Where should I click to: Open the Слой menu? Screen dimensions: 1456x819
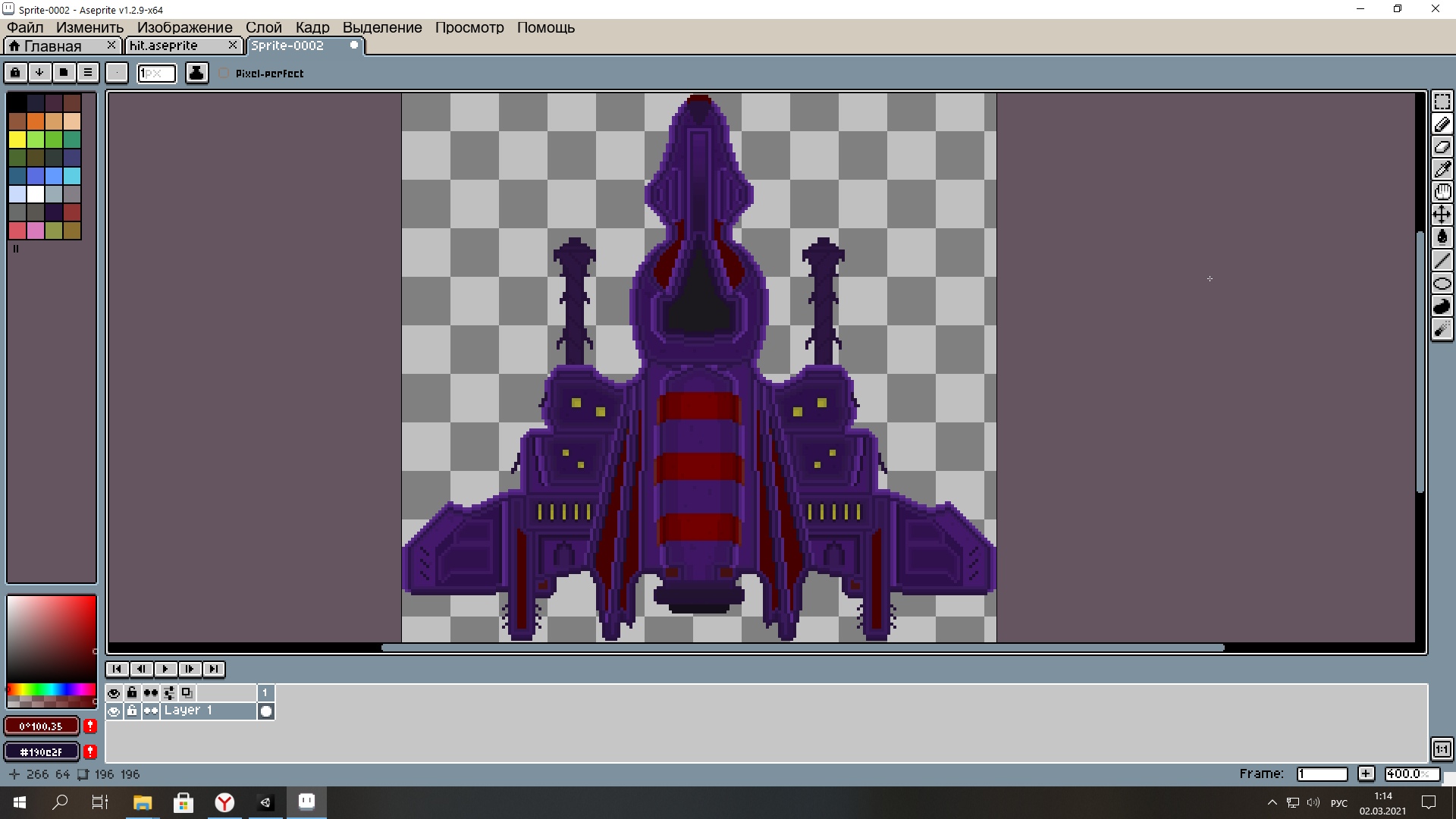(263, 27)
